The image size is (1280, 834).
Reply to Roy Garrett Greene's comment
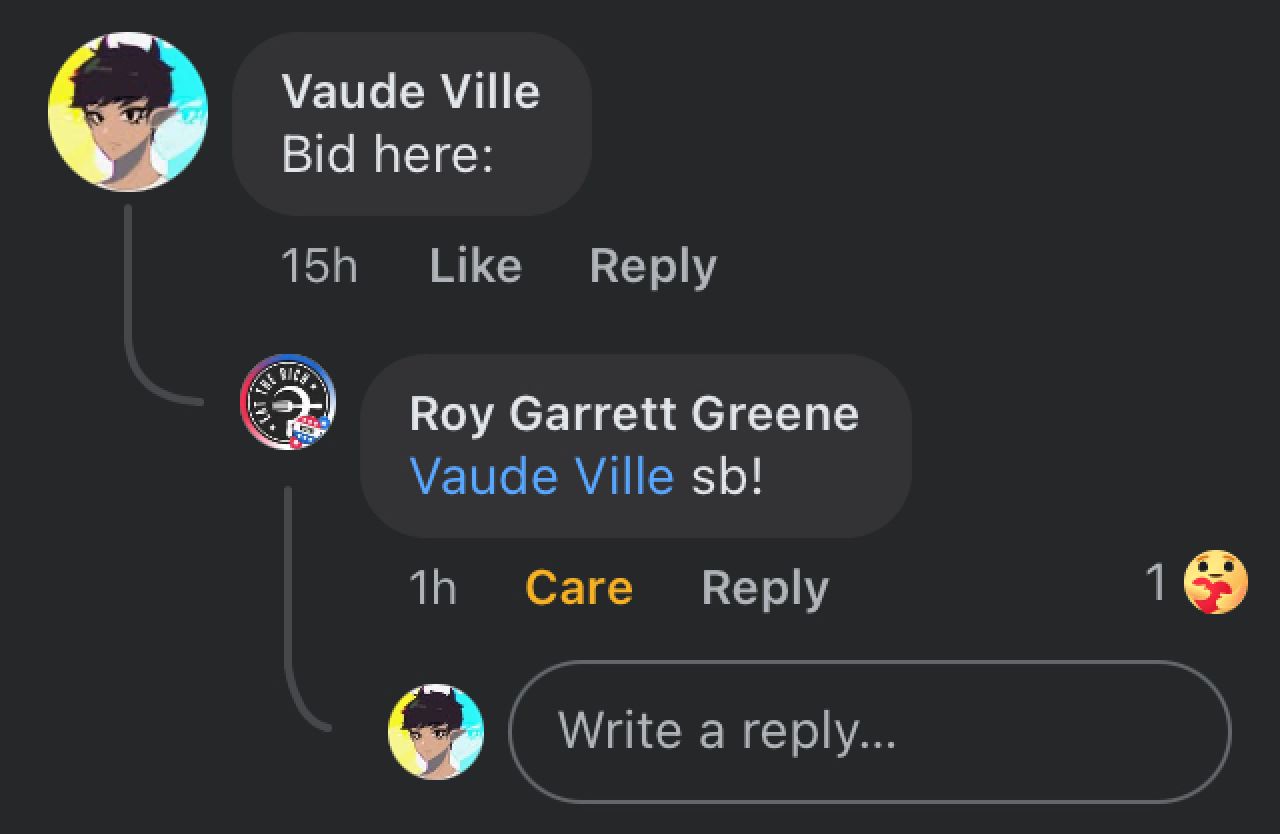coord(765,588)
